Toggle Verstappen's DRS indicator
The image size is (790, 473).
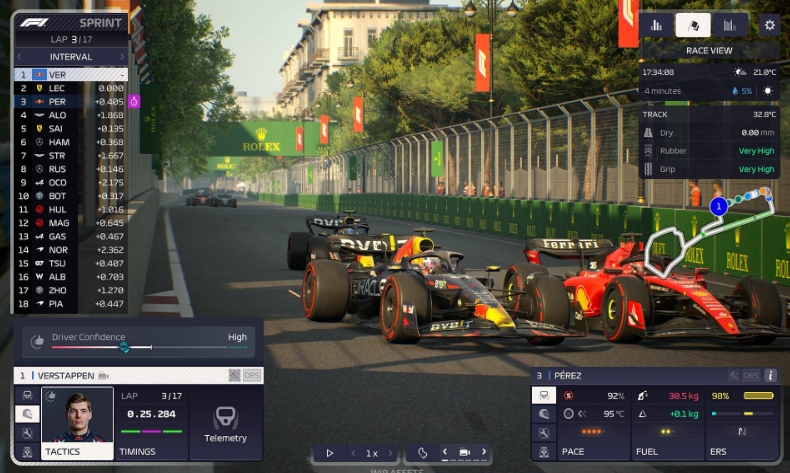(x=252, y=375)
